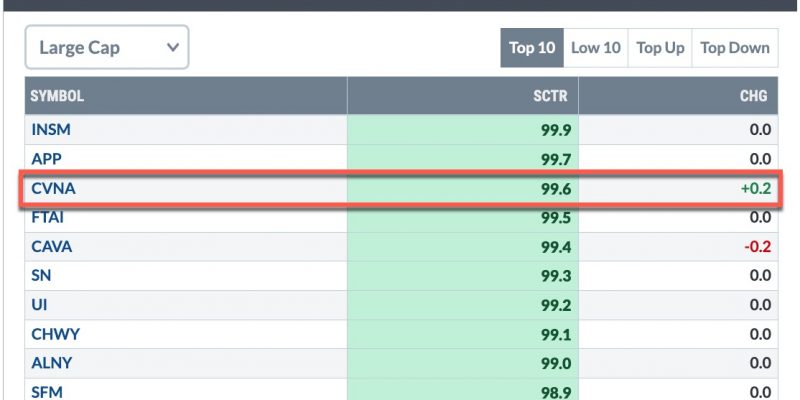Open the CAVA symbol link
This screenshot has height=400, width=800.
coord(52,247)
